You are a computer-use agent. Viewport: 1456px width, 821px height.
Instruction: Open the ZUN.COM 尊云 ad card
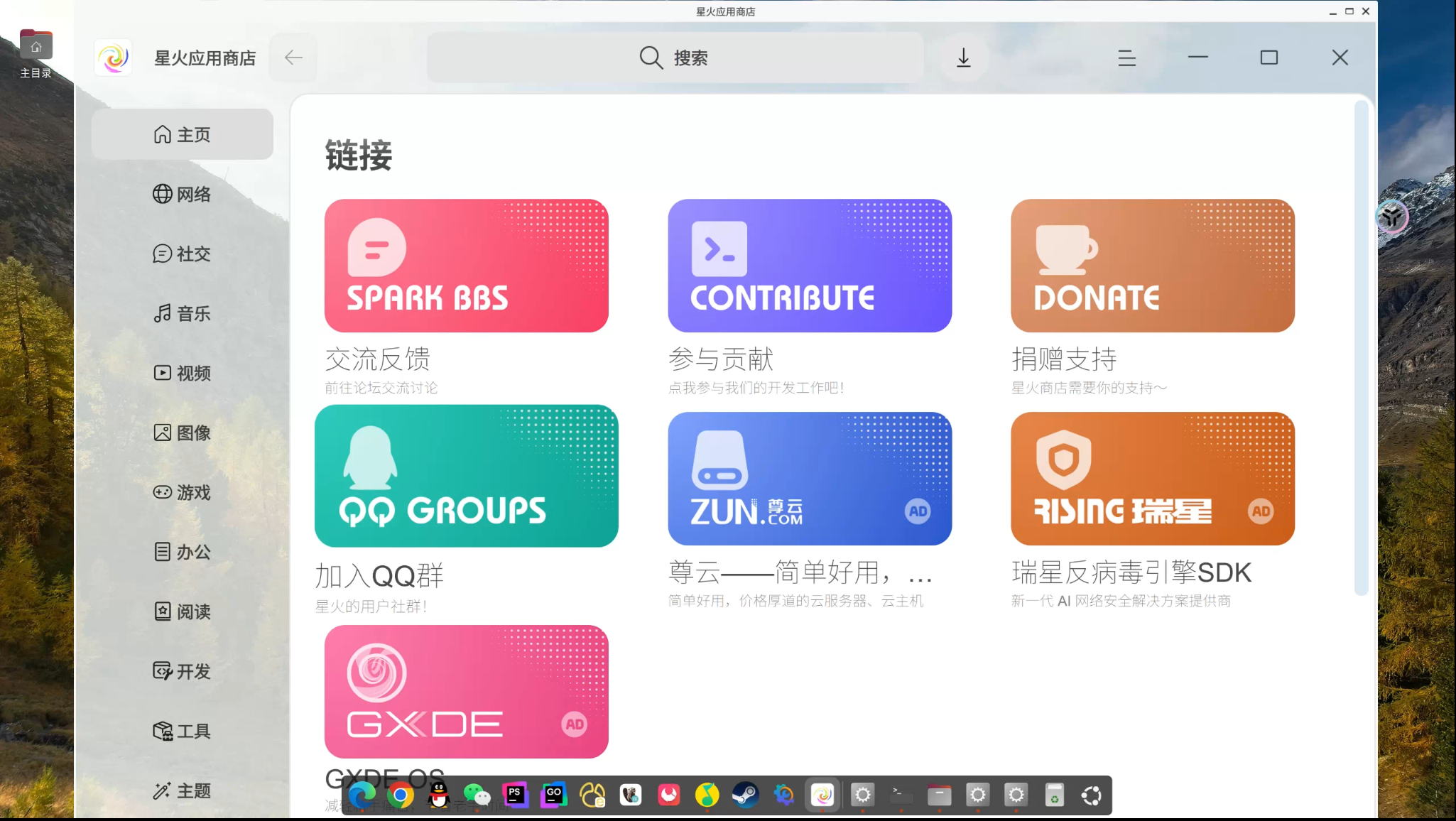tap(810, 479)
